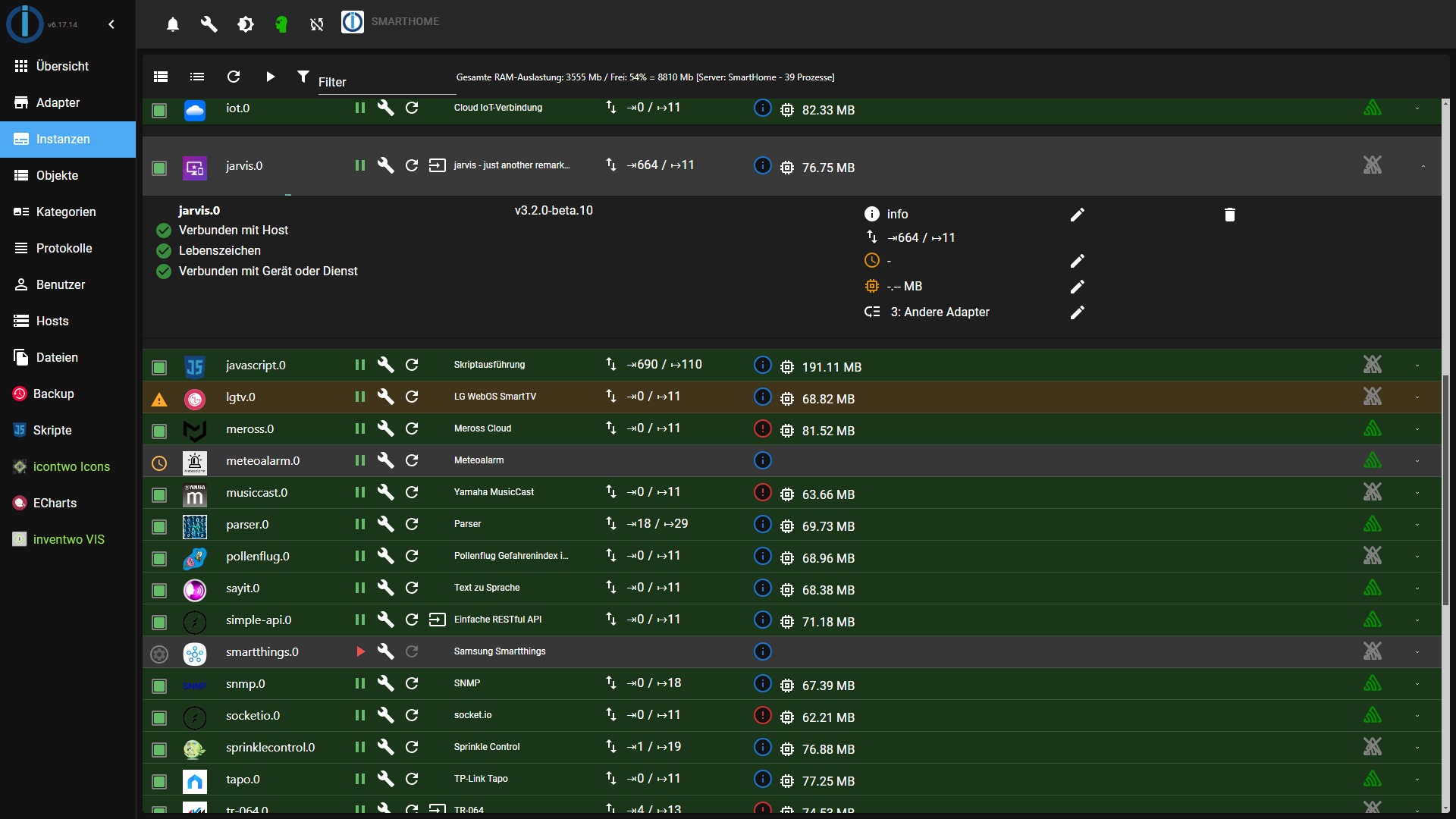This screenshot has width=1456, height=819.
Task: Delete jarvis.0 with the trash icon
Action: [x=1230, y=215]
